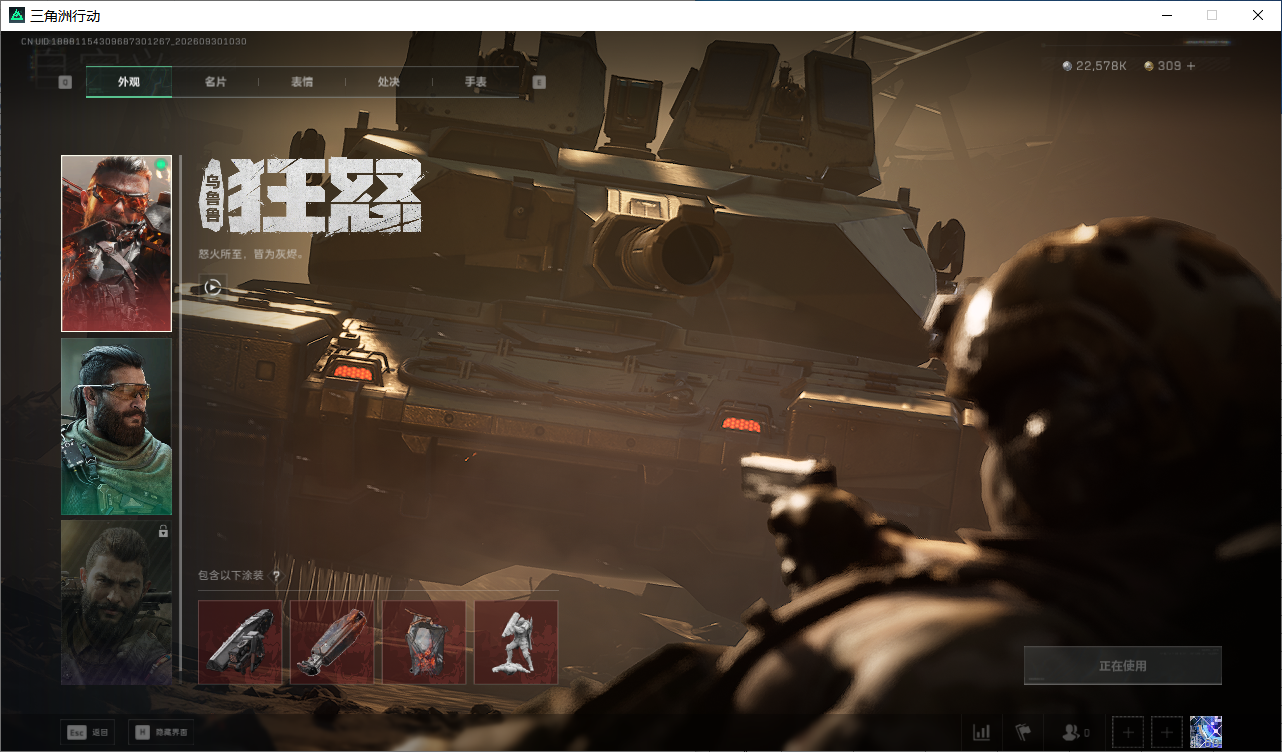1282x752 pixels.
Task: Click the second empty squad plus slot
Action: point(1166,732)
